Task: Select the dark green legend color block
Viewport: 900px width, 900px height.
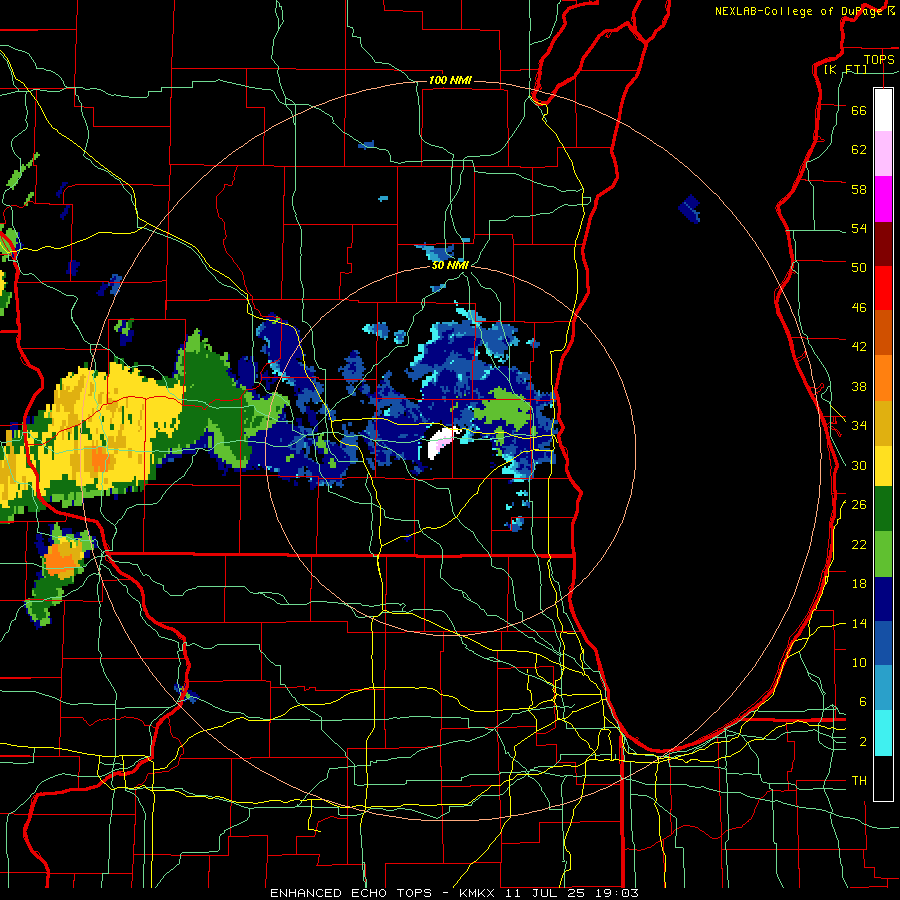Action: [883, 509]
